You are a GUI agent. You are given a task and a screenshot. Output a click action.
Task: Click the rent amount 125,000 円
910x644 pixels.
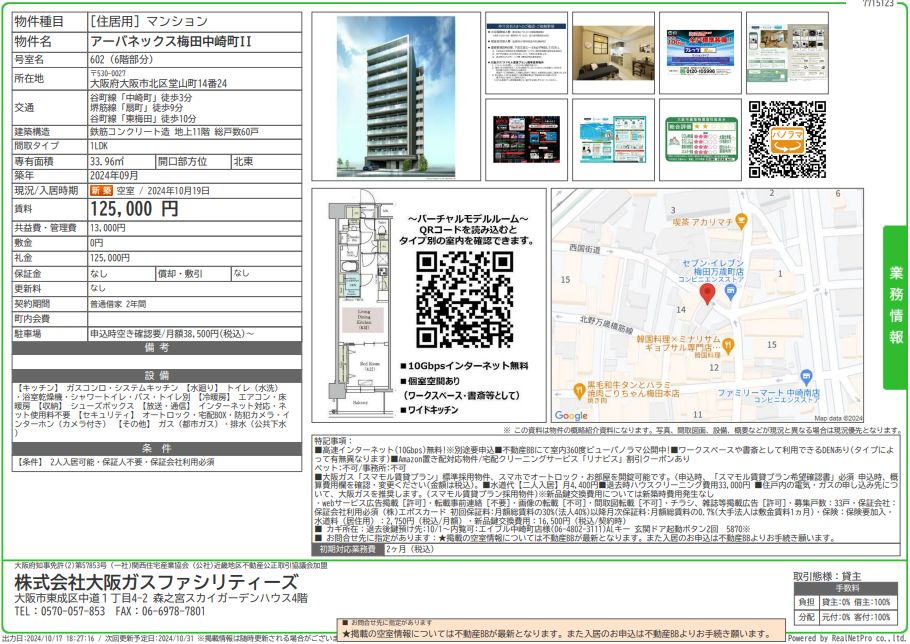coord(134,209)
